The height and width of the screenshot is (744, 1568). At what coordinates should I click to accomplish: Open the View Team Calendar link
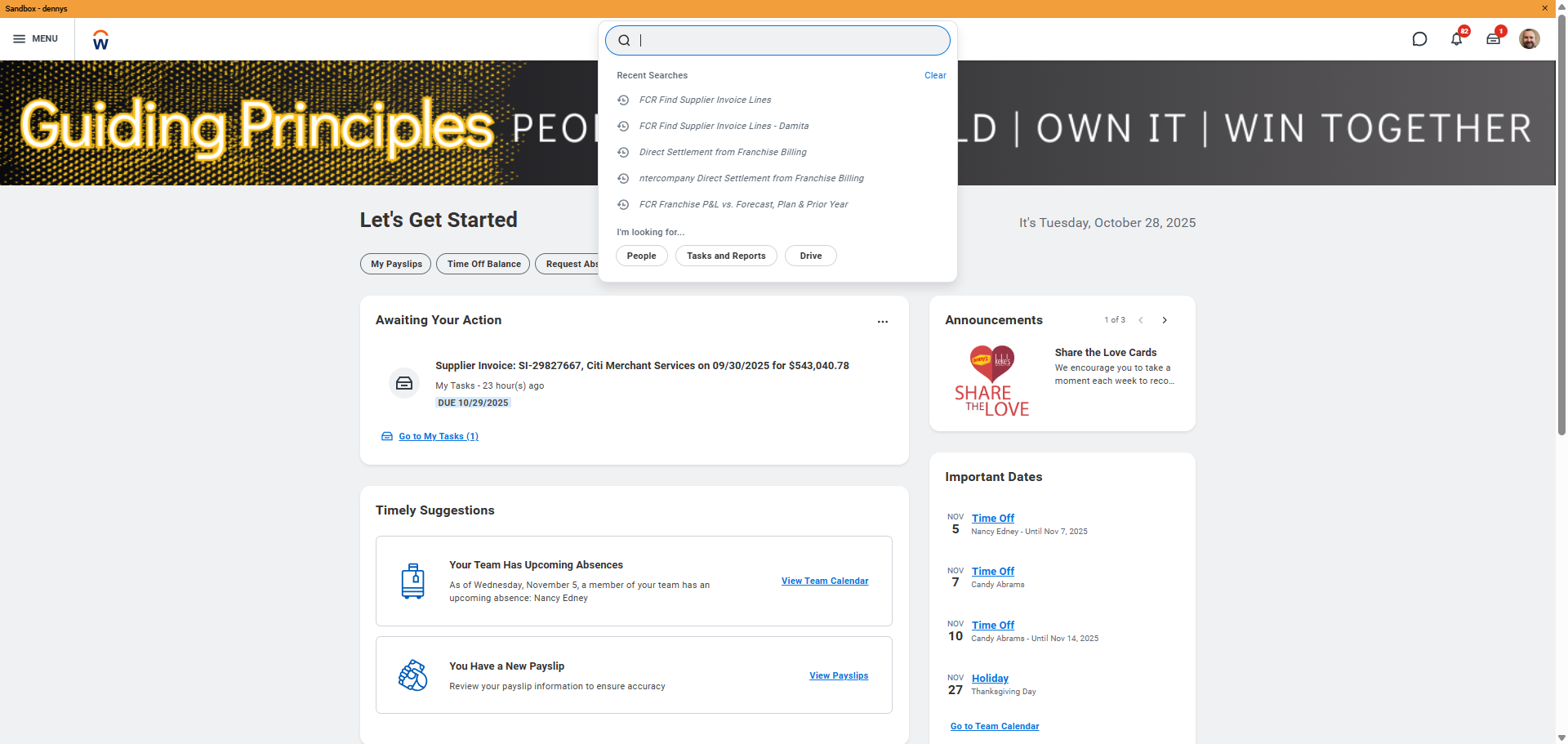(x=824, y=581)
